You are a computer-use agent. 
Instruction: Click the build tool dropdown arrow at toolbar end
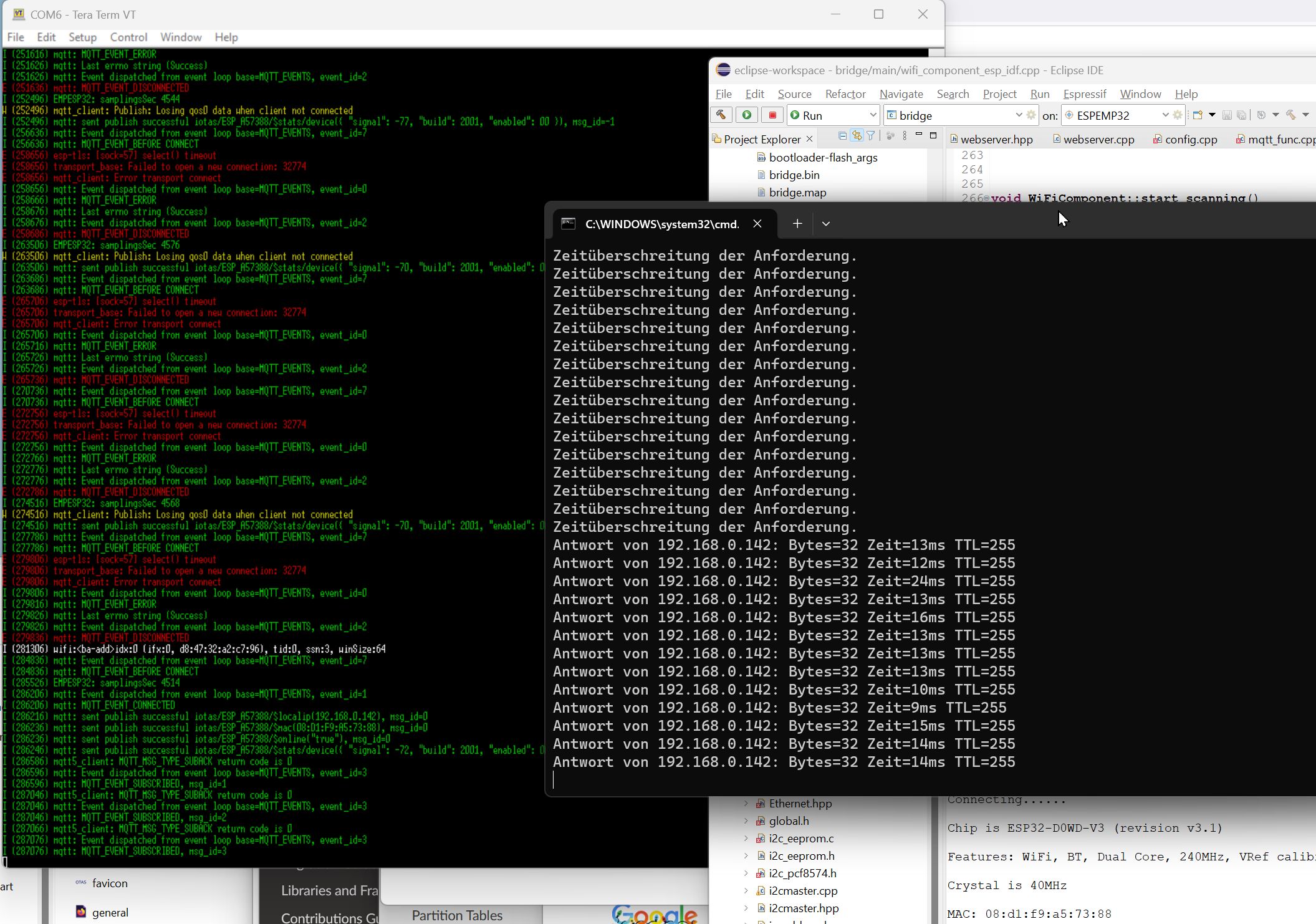point(1305,115)
